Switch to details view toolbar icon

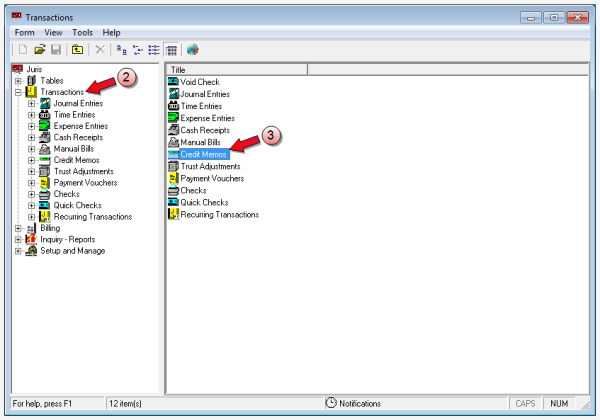[x=171, y=49]
